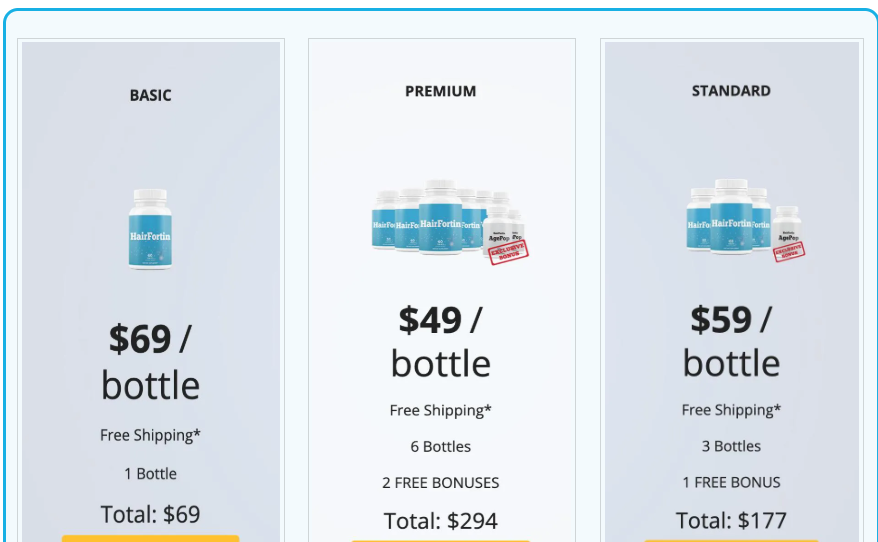Click "Total: $177" in Standard card

[731, 521]
